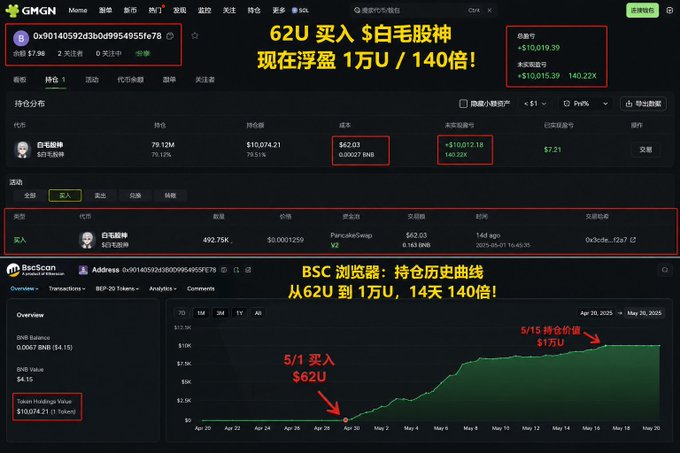Click the green connect wallet button

(x=642, y=10)
